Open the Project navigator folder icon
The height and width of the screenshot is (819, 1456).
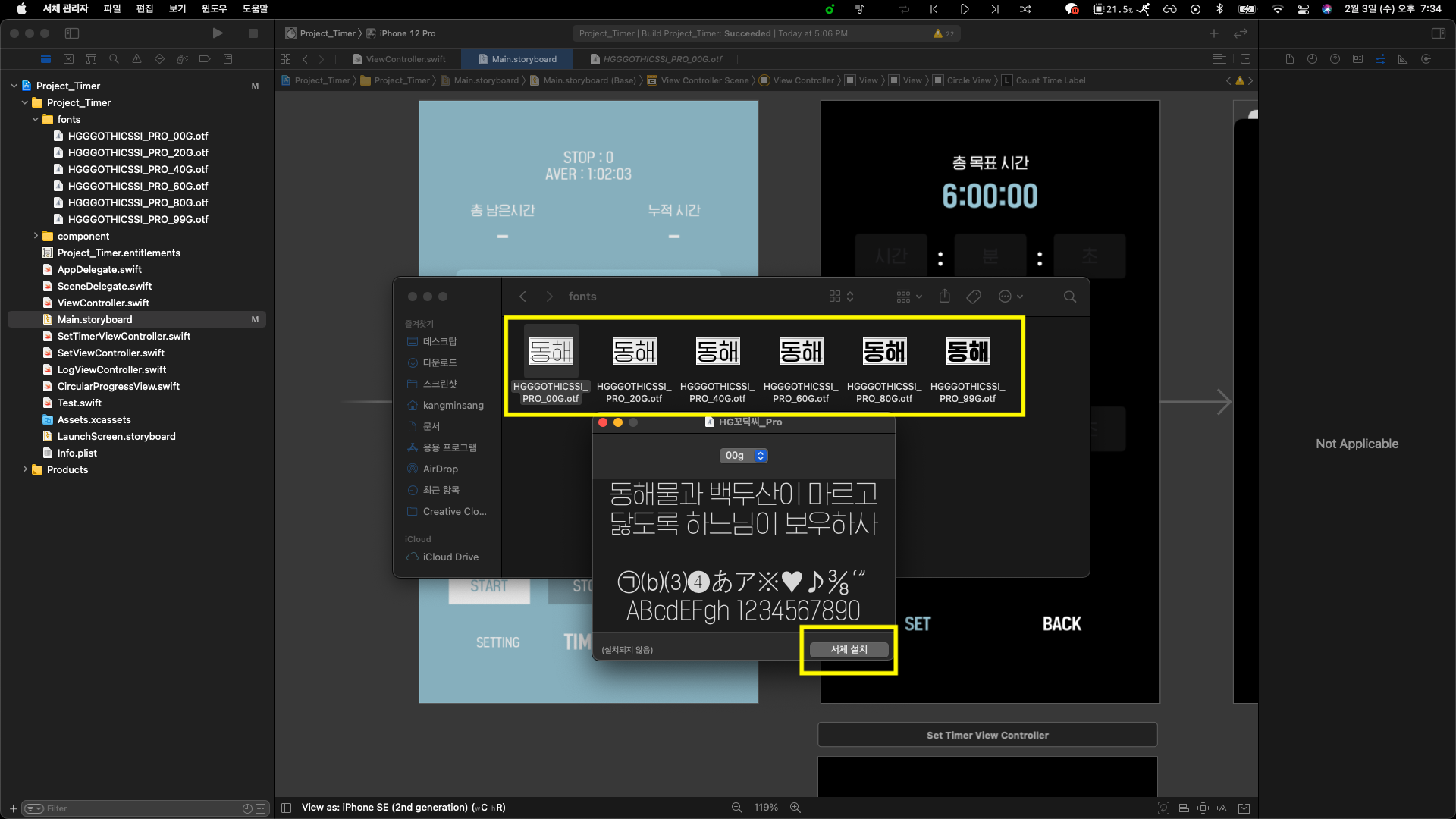[45, 59]
